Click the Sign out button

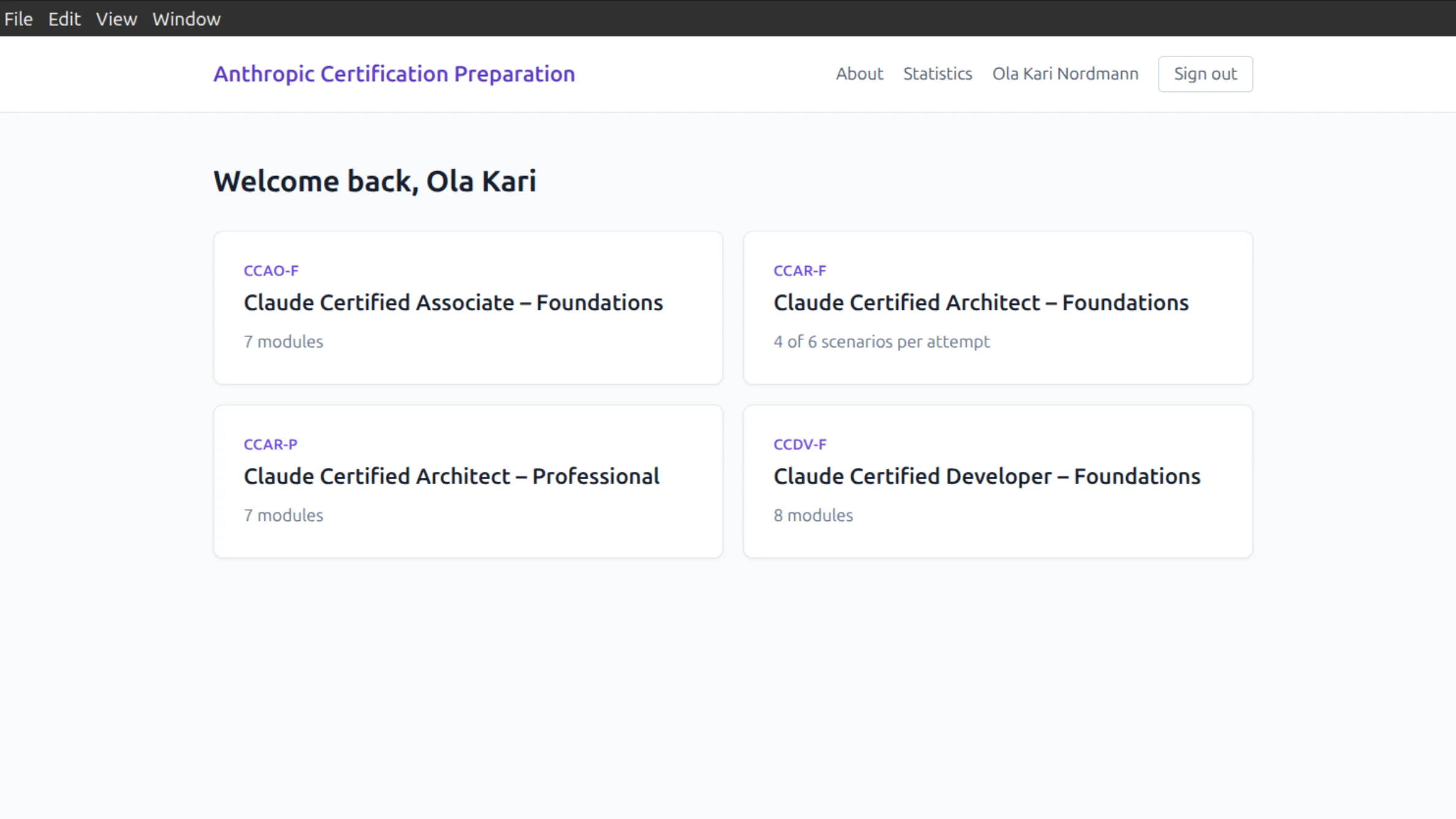click(1205, 74)
